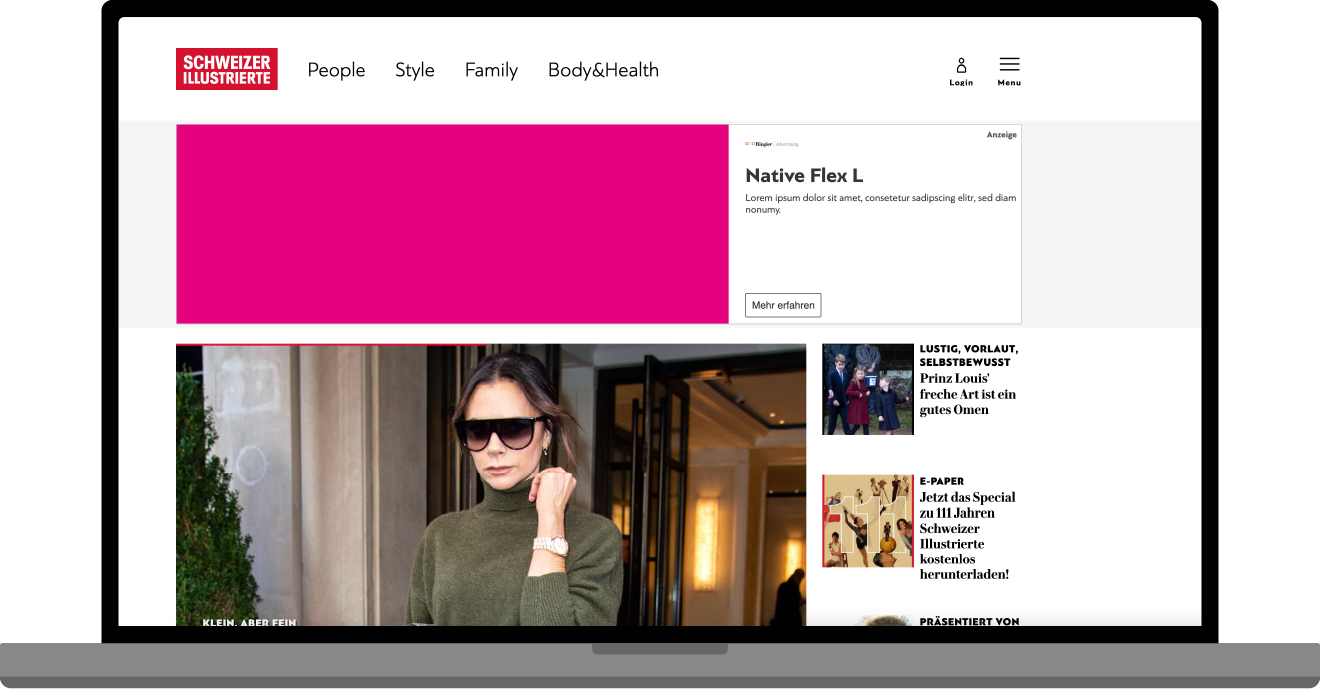Viewport: 1320px width, 689px height.
Task: Open the Family section
Action: [x=491, y=70]
